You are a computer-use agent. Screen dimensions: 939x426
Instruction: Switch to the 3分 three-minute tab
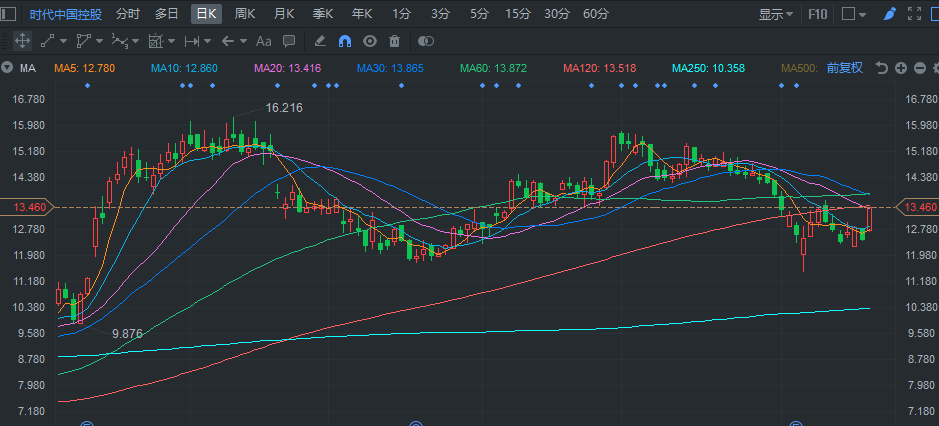440,14
